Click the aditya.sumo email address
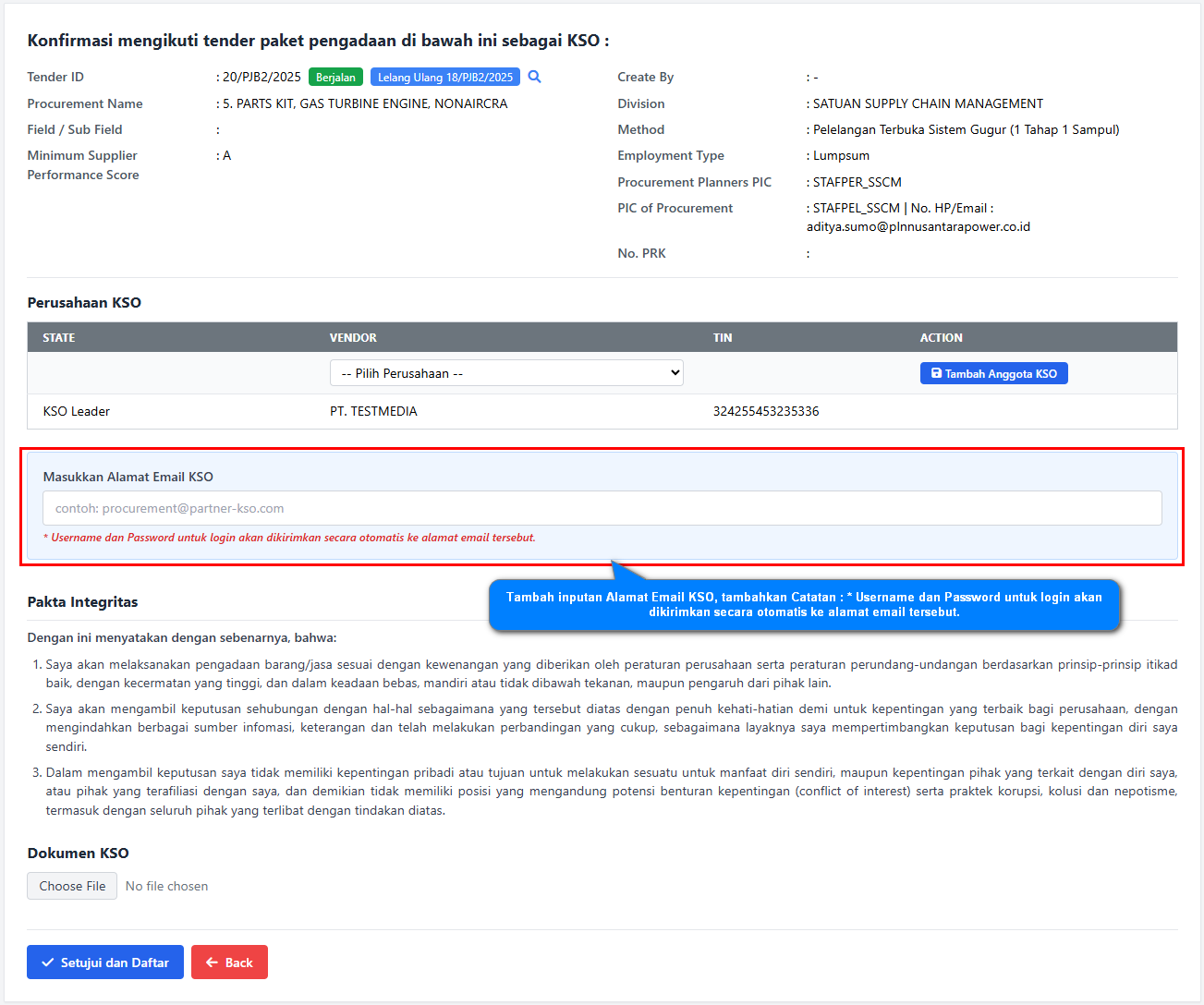 [x=918, y=226]
